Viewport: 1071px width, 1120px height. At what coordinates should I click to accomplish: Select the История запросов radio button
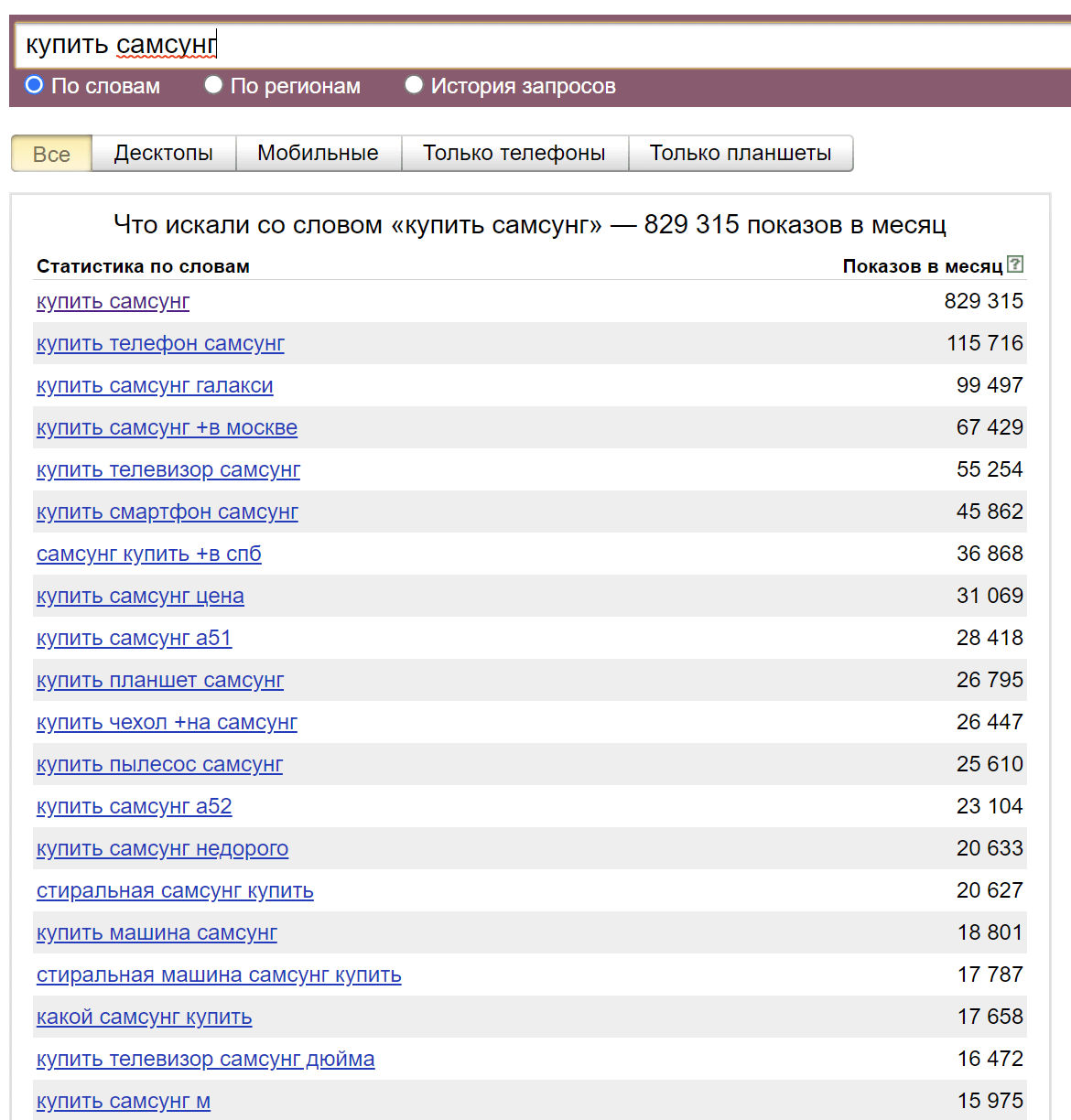click(414, 85)
